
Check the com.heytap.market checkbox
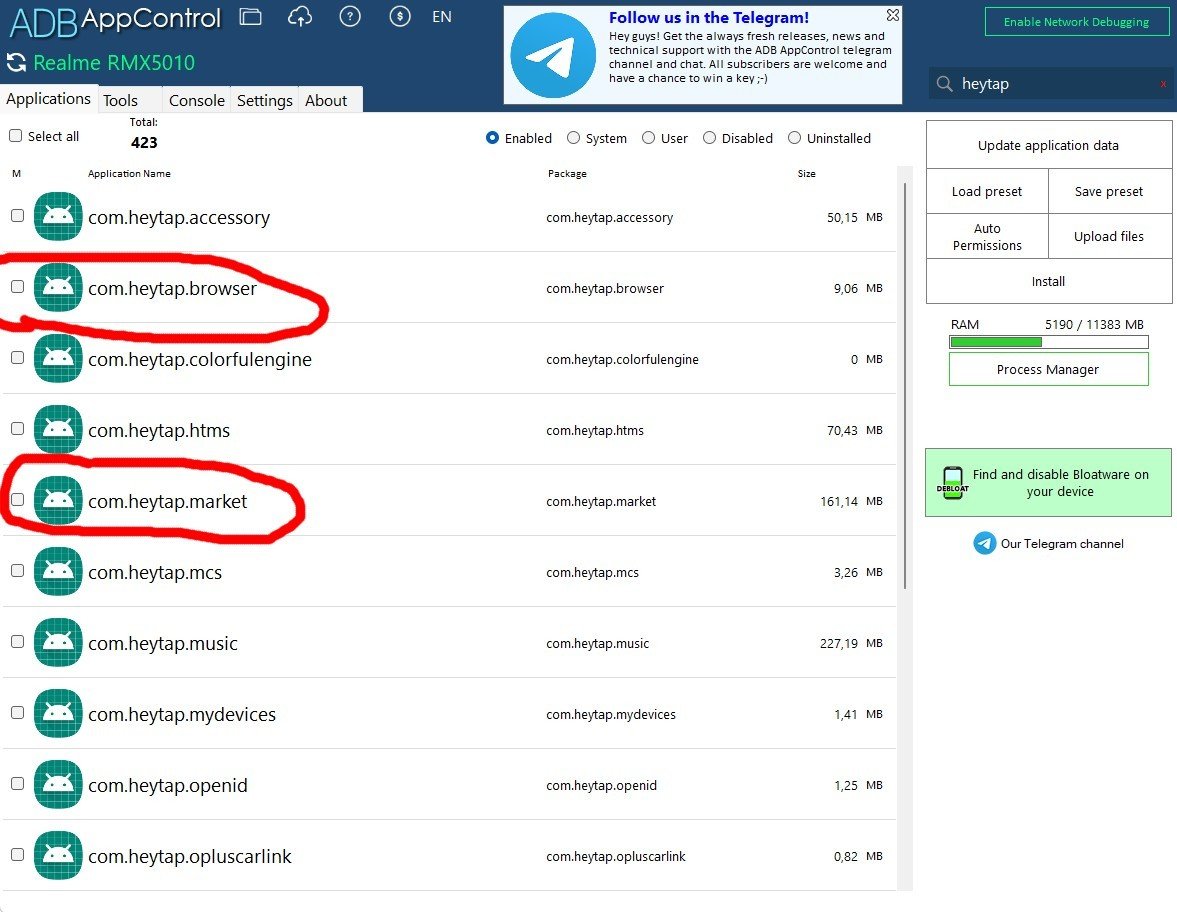click(x=17, y=499)
